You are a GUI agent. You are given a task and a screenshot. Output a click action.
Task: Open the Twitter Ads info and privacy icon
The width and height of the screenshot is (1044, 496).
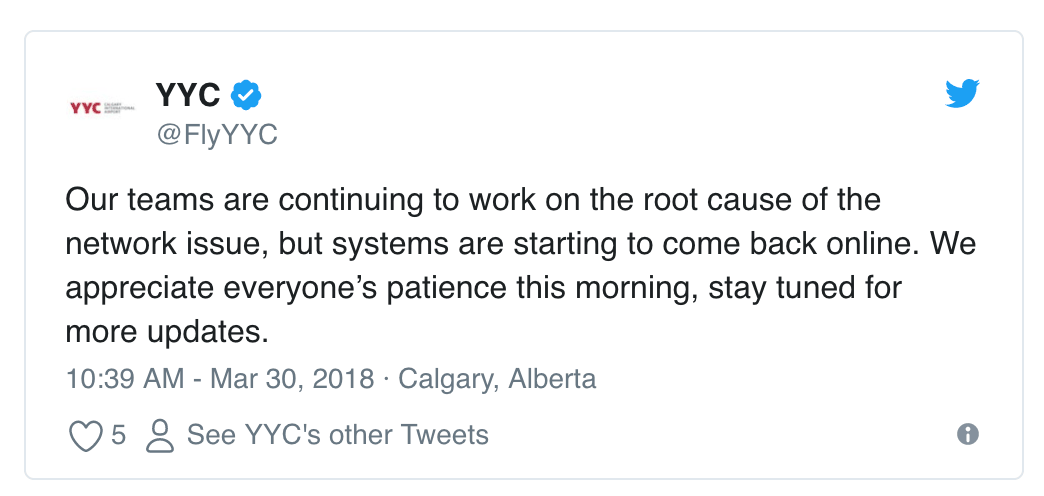pyautogui.click(x=967, y=435)
